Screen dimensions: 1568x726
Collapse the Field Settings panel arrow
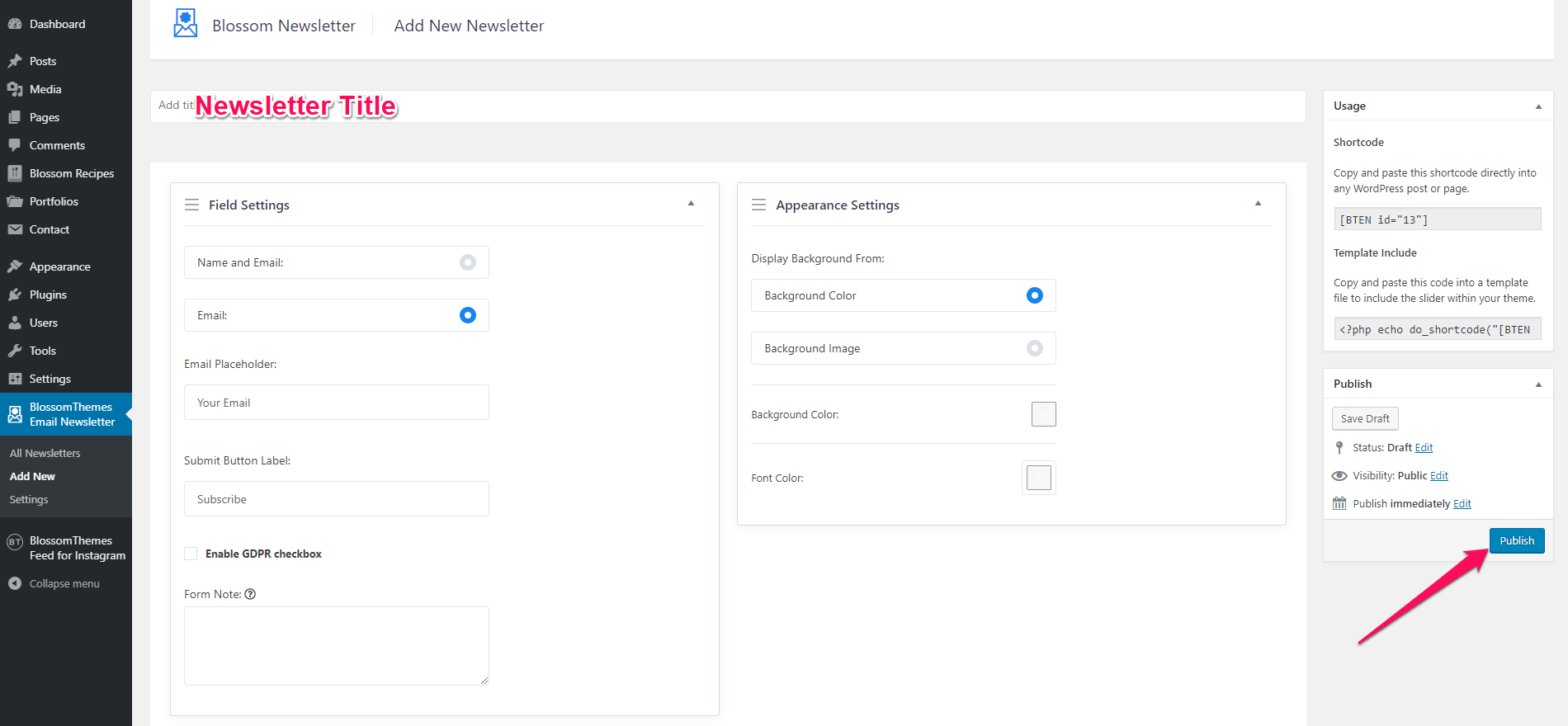(692, 203)
